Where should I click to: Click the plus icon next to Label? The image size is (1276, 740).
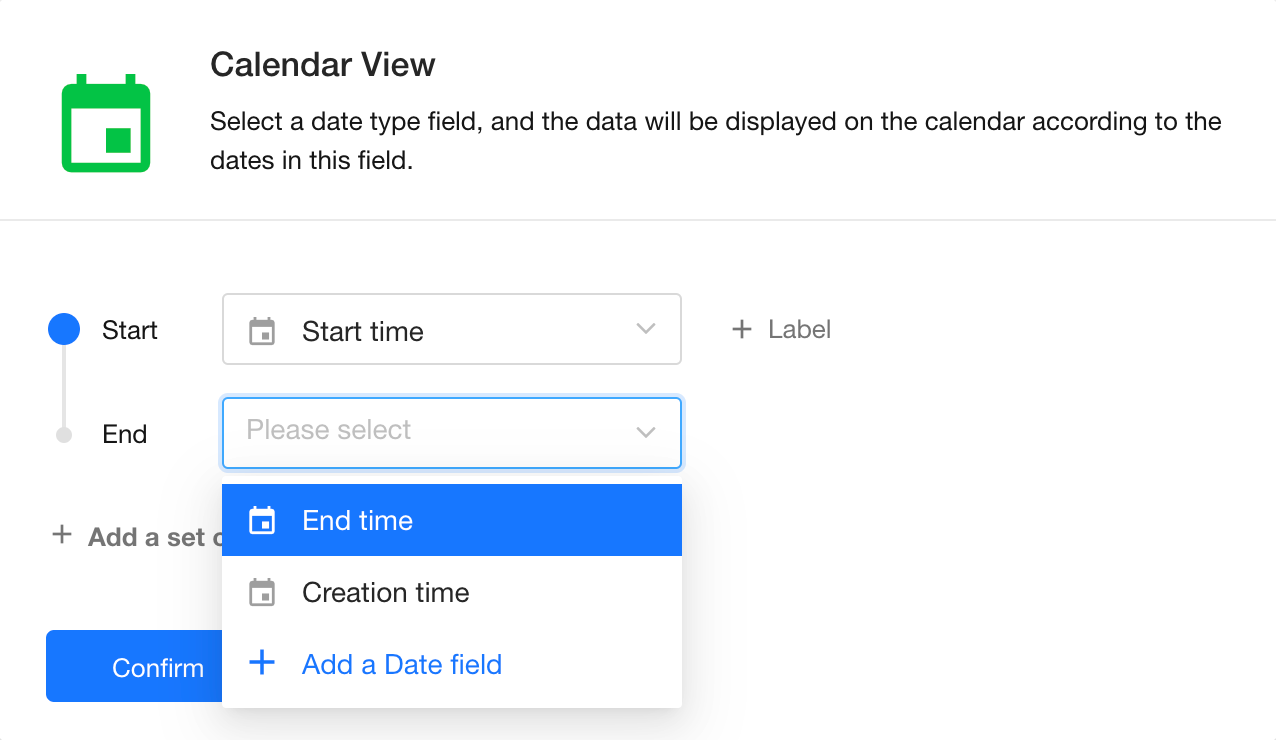[x=742, y=329]
